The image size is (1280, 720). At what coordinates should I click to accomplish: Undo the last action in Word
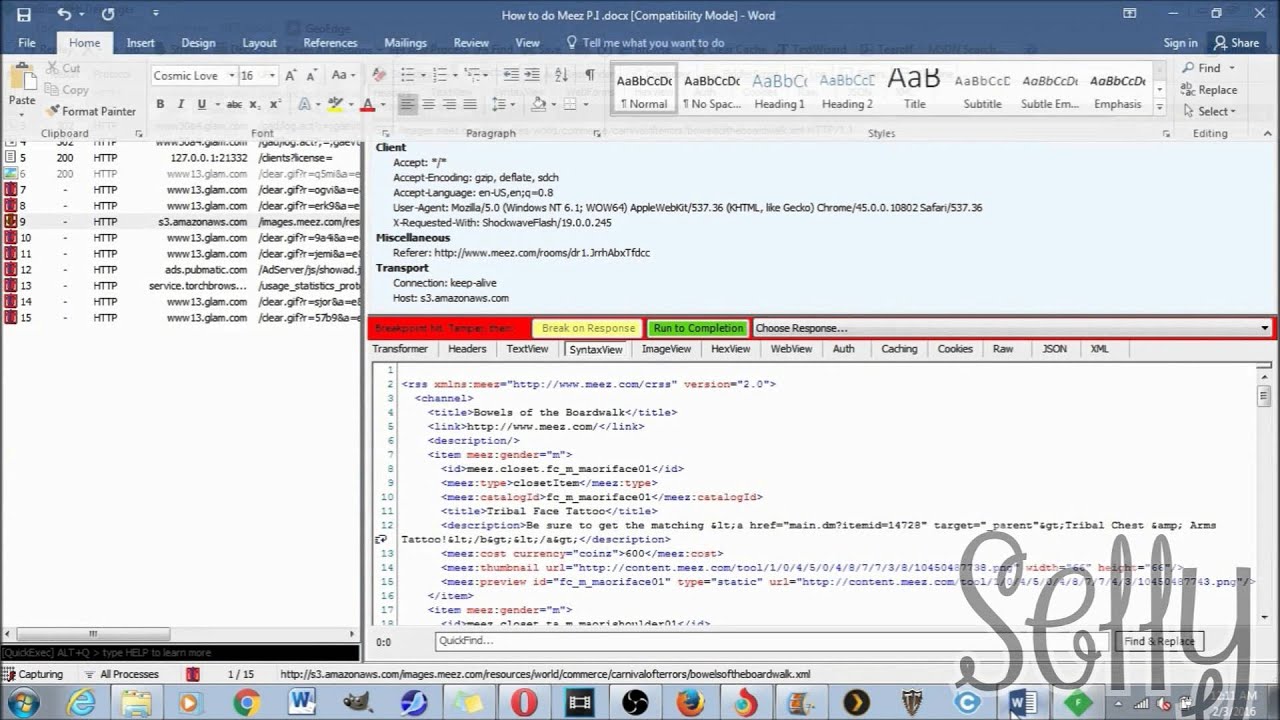[x=64, y=14]
